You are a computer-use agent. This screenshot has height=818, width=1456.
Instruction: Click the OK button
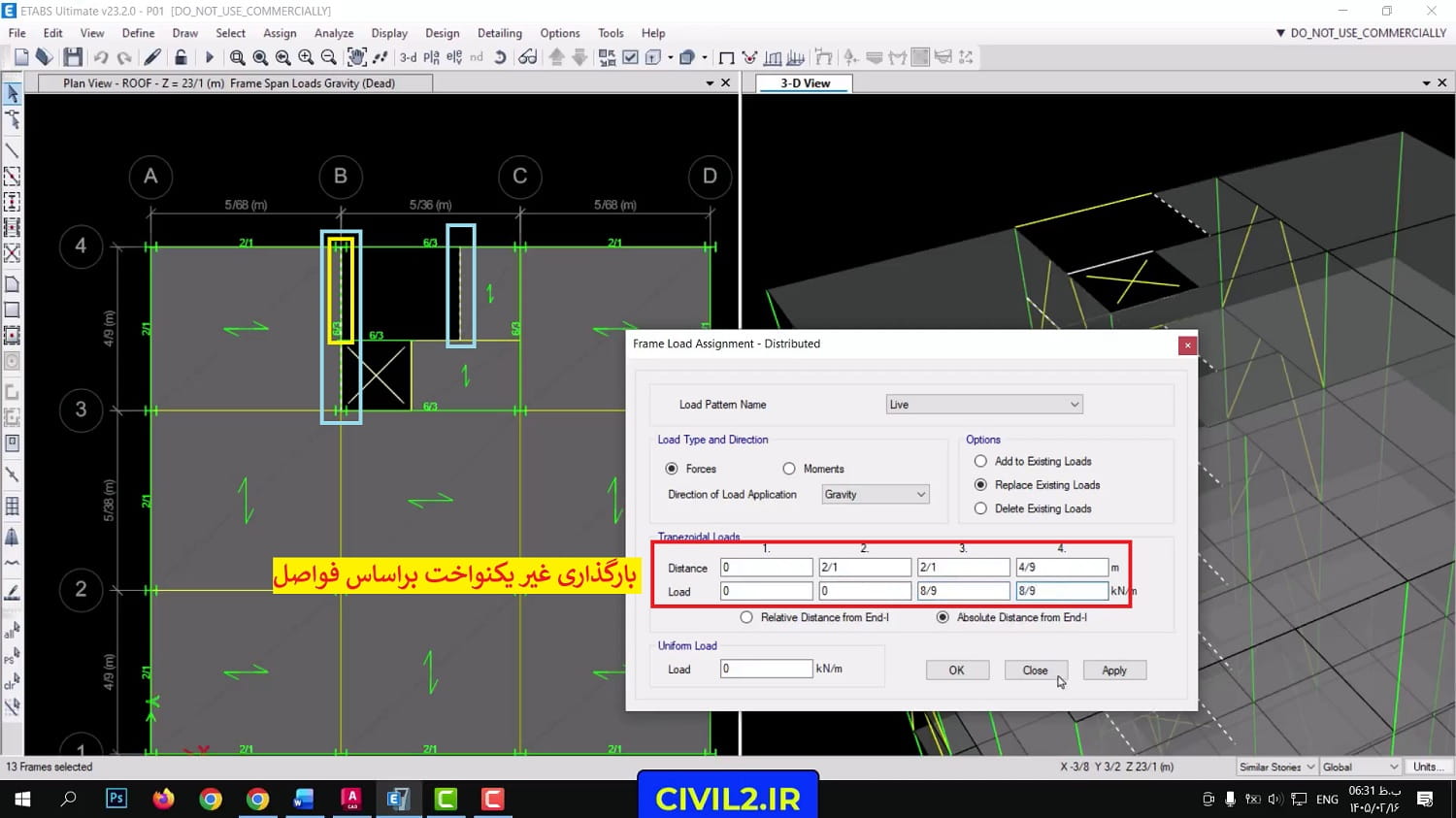pos(957,671)
